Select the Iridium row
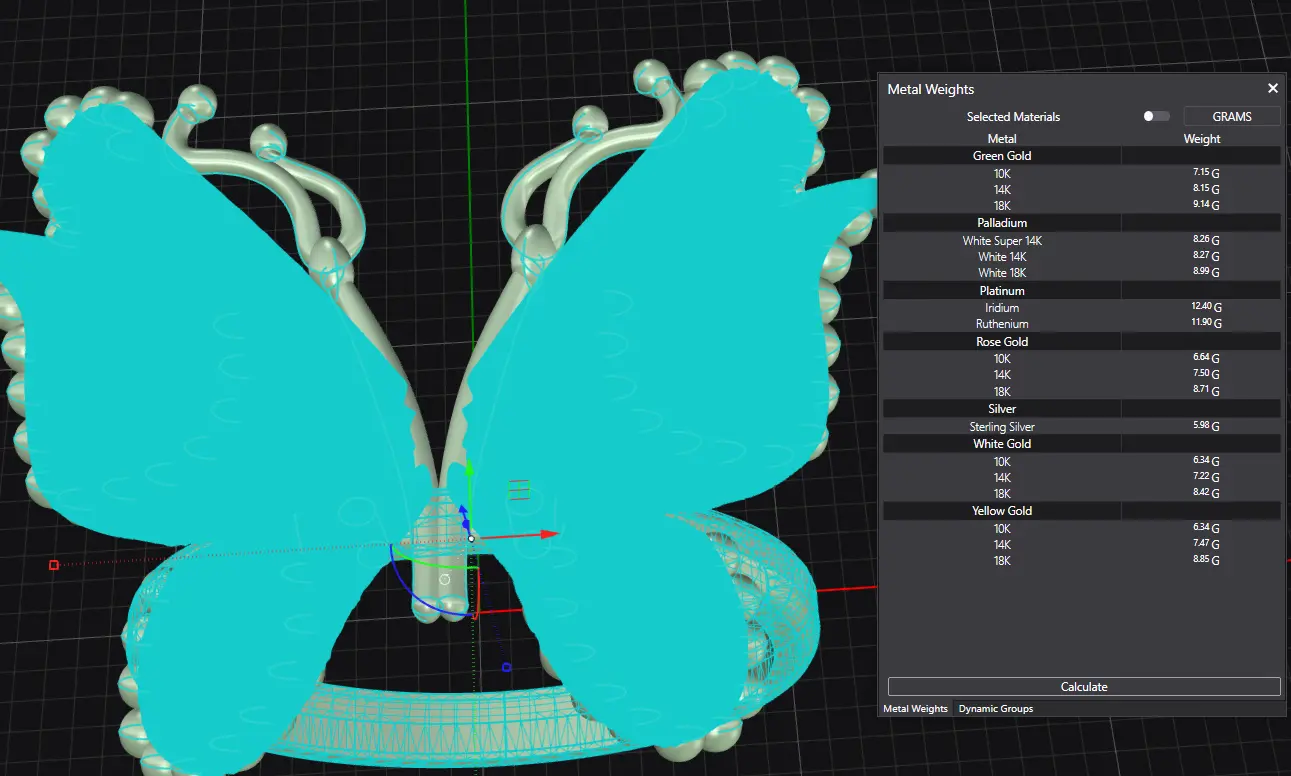1291x776 pixels. pos(1082,308)
